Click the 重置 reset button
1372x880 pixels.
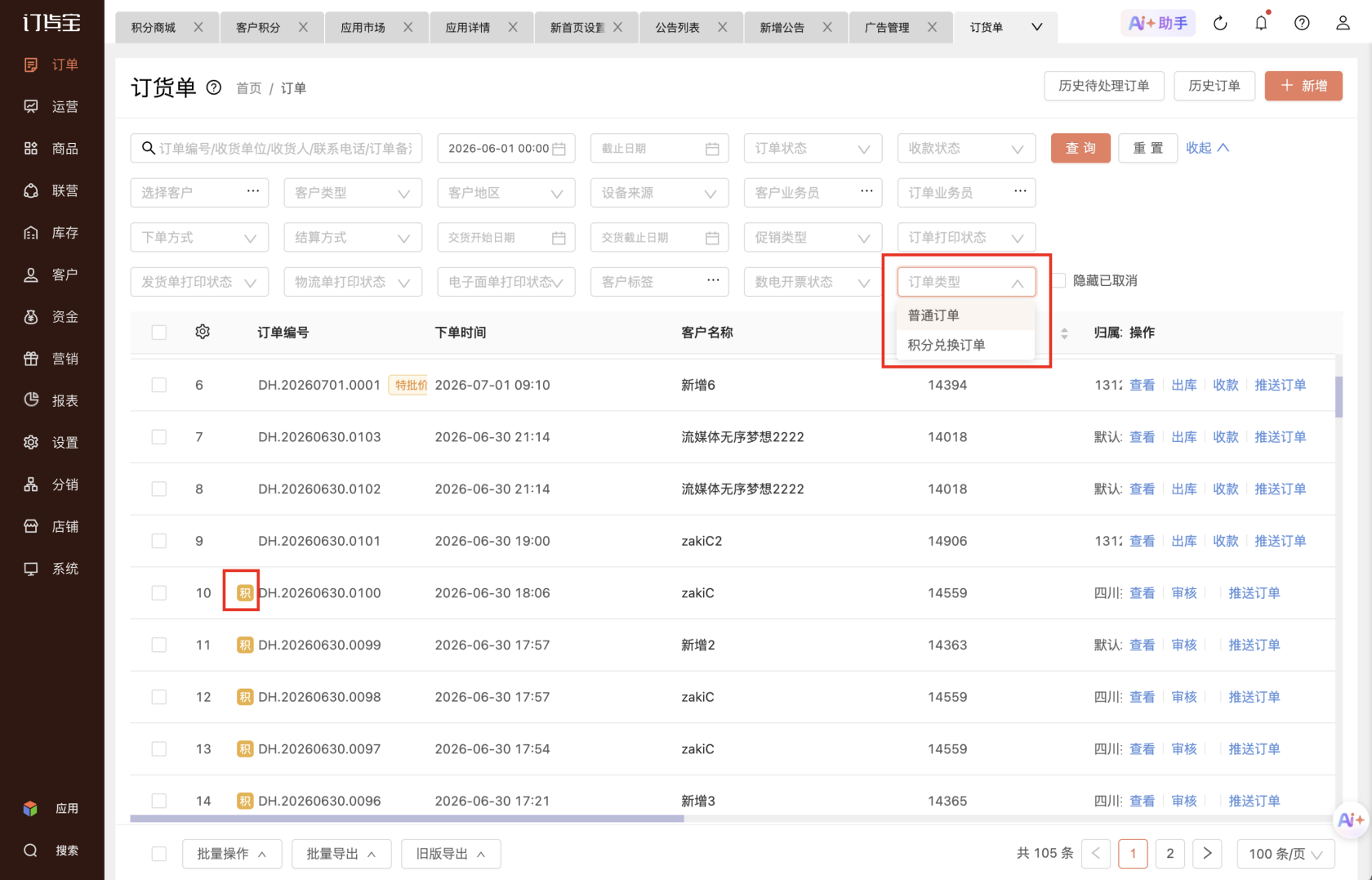[x=1147, y=148]
